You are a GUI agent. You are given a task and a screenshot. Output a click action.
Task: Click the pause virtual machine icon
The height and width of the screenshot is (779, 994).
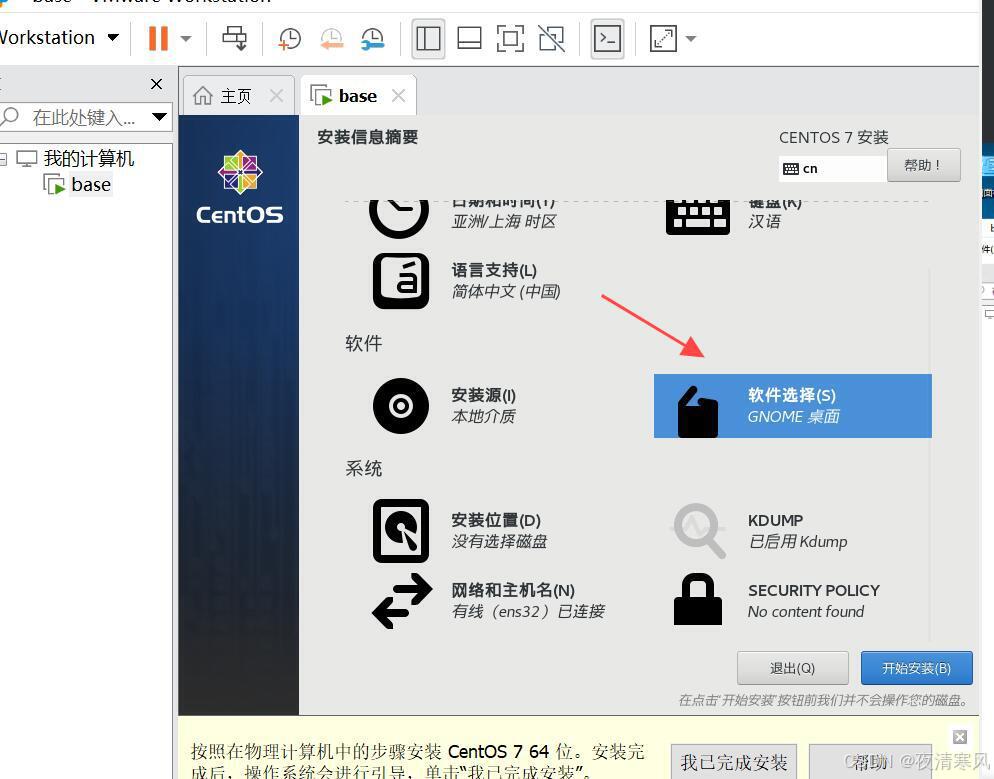(x=158, y=38)
